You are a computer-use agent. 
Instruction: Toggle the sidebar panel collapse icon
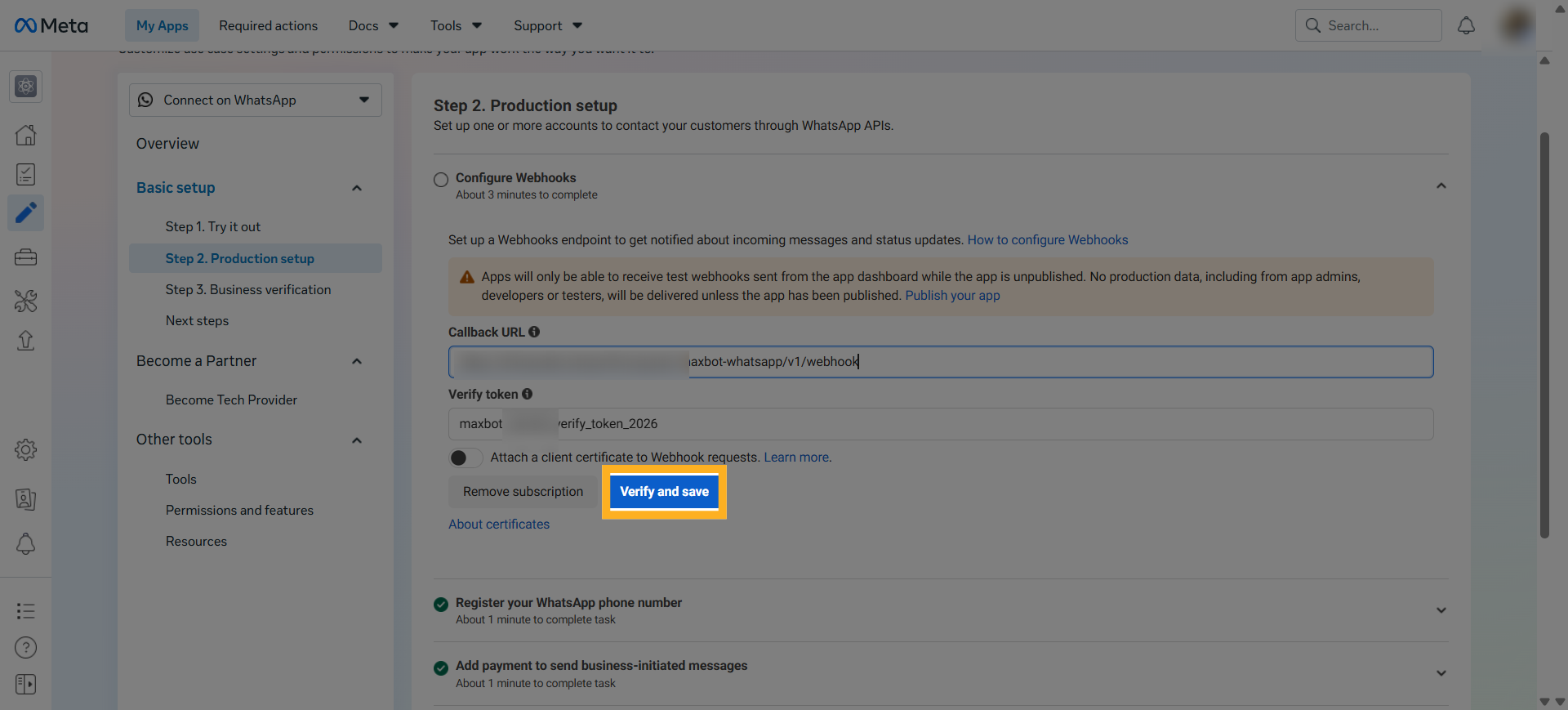25,684
